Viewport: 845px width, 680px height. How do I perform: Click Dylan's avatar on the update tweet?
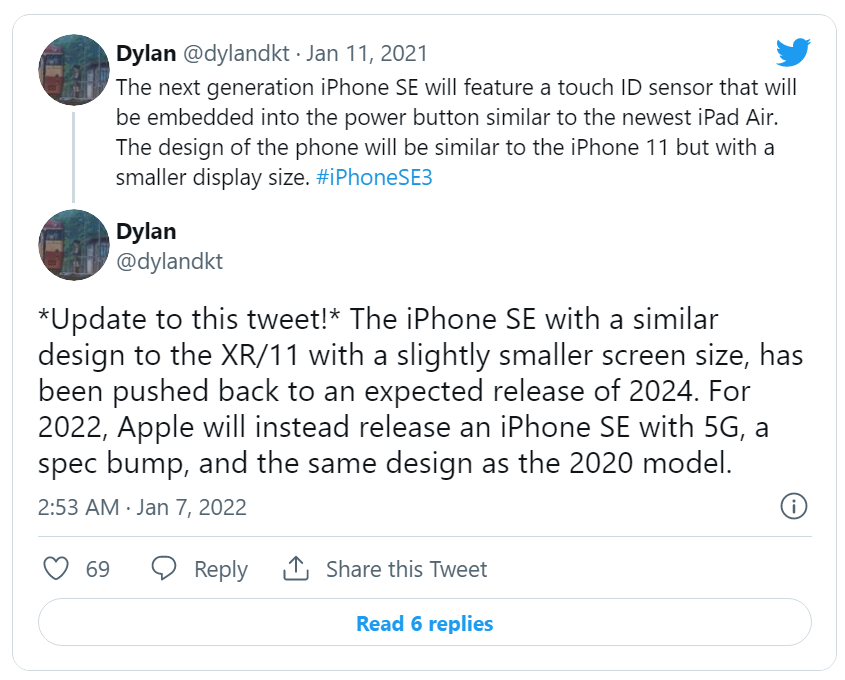coord(73,245)
